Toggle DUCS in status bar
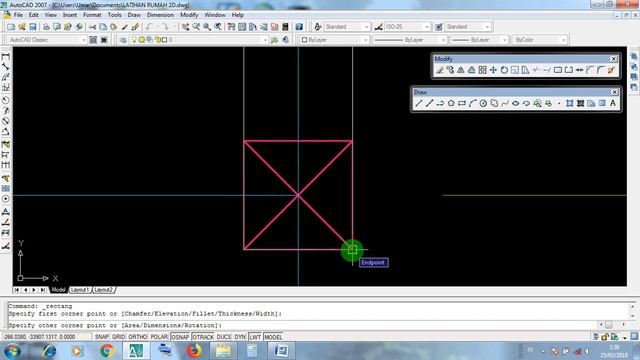The width and height of the screenshot is (640, 360). tap(224, 337)
